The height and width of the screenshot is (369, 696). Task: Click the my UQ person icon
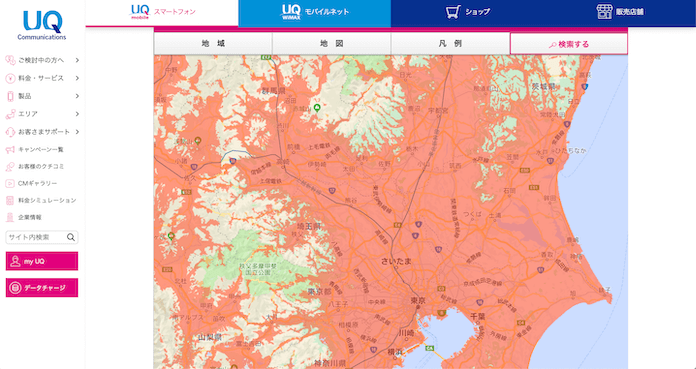coord(16,261)
